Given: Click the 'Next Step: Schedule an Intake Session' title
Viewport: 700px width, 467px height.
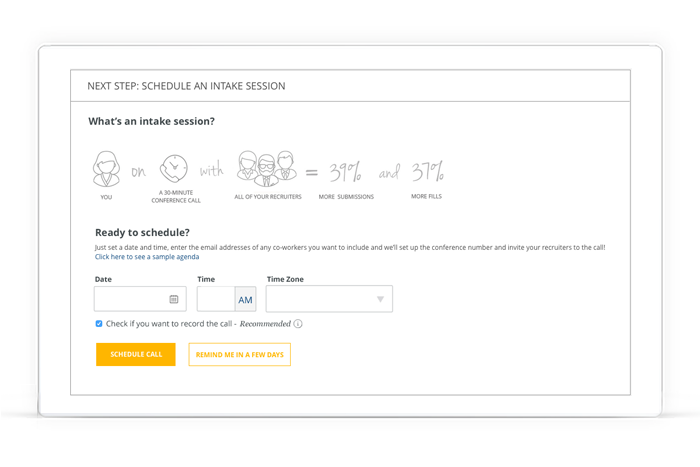Looking at the screenshot, I should click(186, 86).
